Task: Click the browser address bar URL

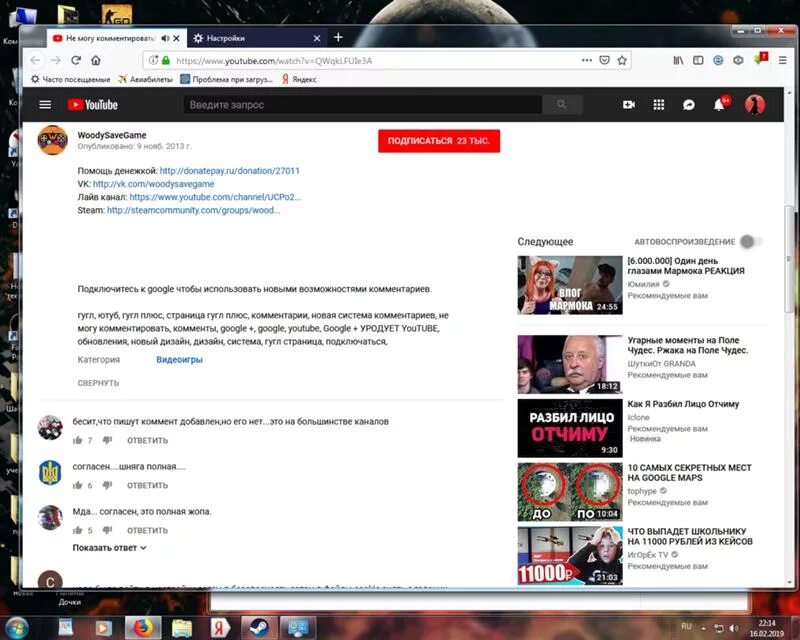Action: [x=274, y=60]
